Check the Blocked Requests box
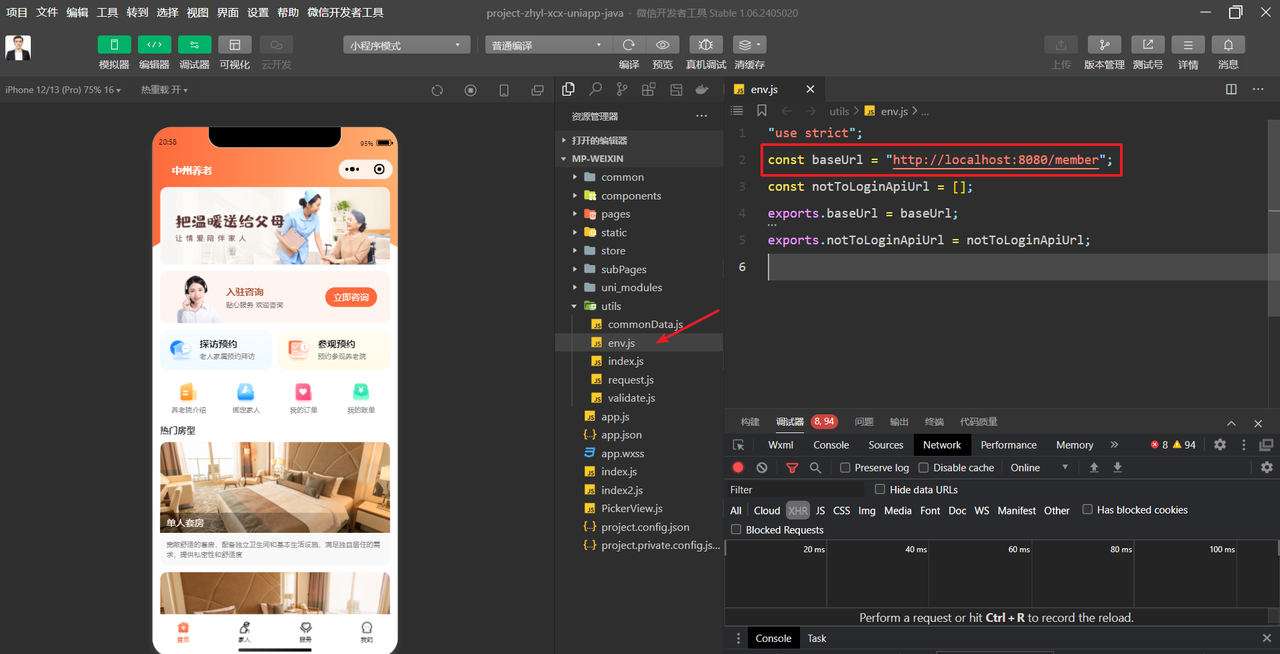The height and width of the screenshot is (654, 1280). 736,530
